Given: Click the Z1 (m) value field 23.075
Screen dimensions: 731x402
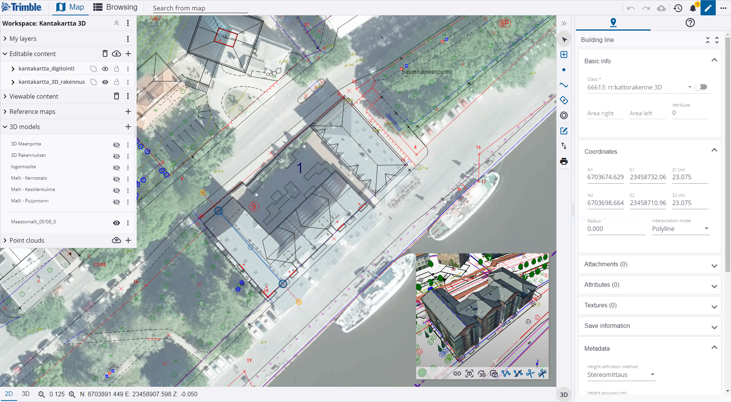Looking at the screenshot, I should [x=690, y=177].
